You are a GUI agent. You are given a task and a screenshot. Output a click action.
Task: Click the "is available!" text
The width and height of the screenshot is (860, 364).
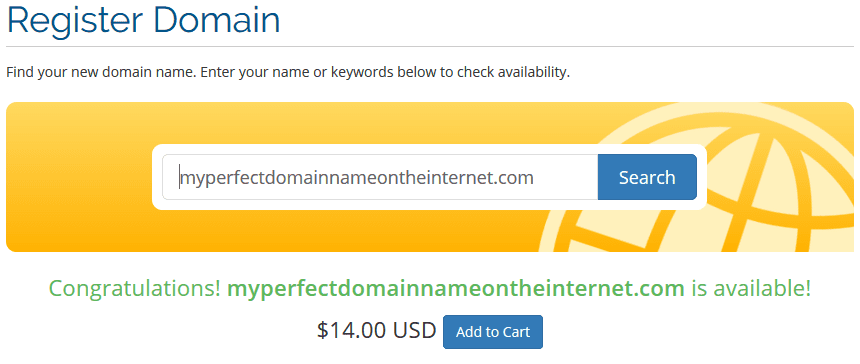coord(750,288)
